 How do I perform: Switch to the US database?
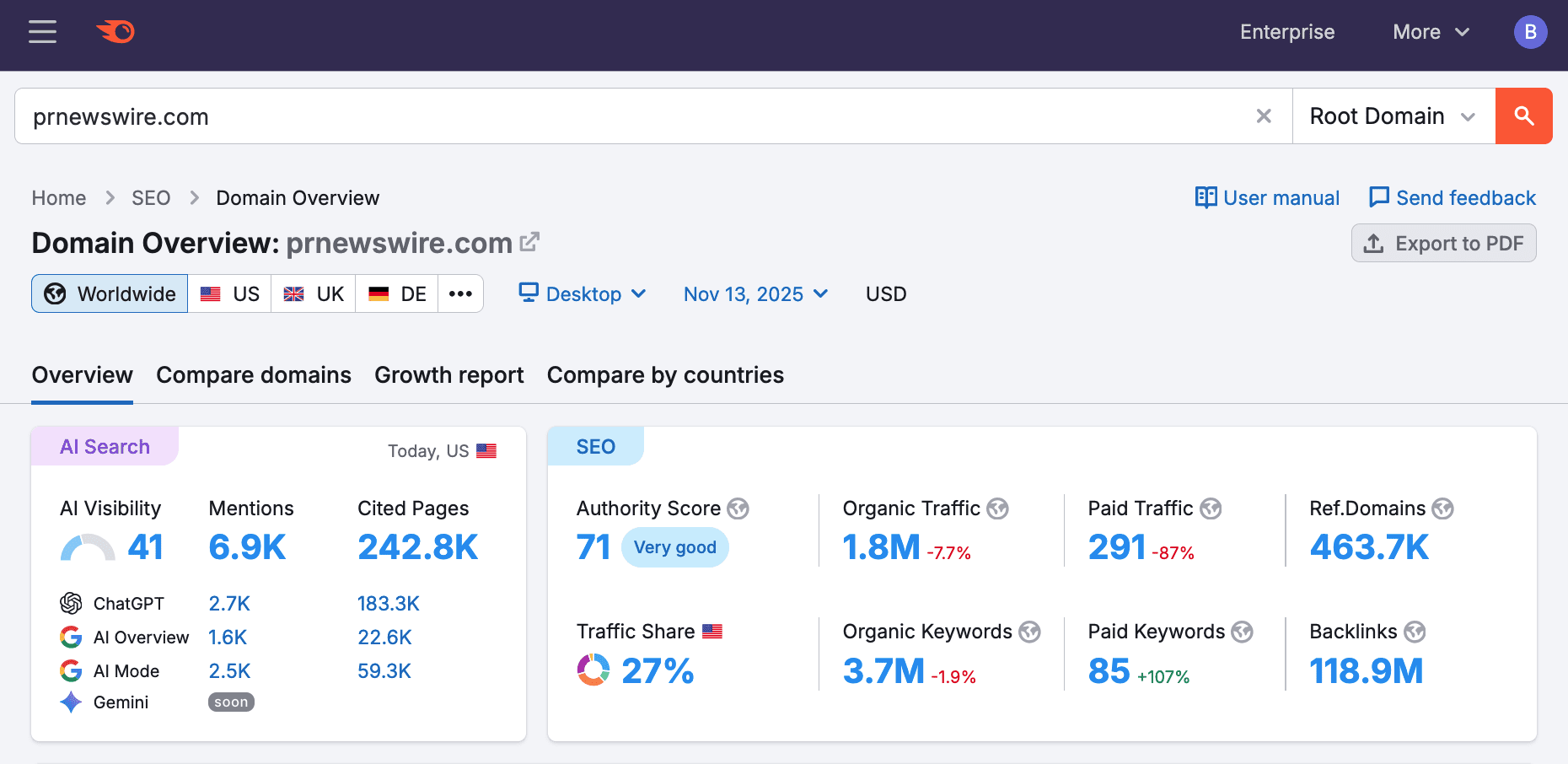(x=229, y=293)
